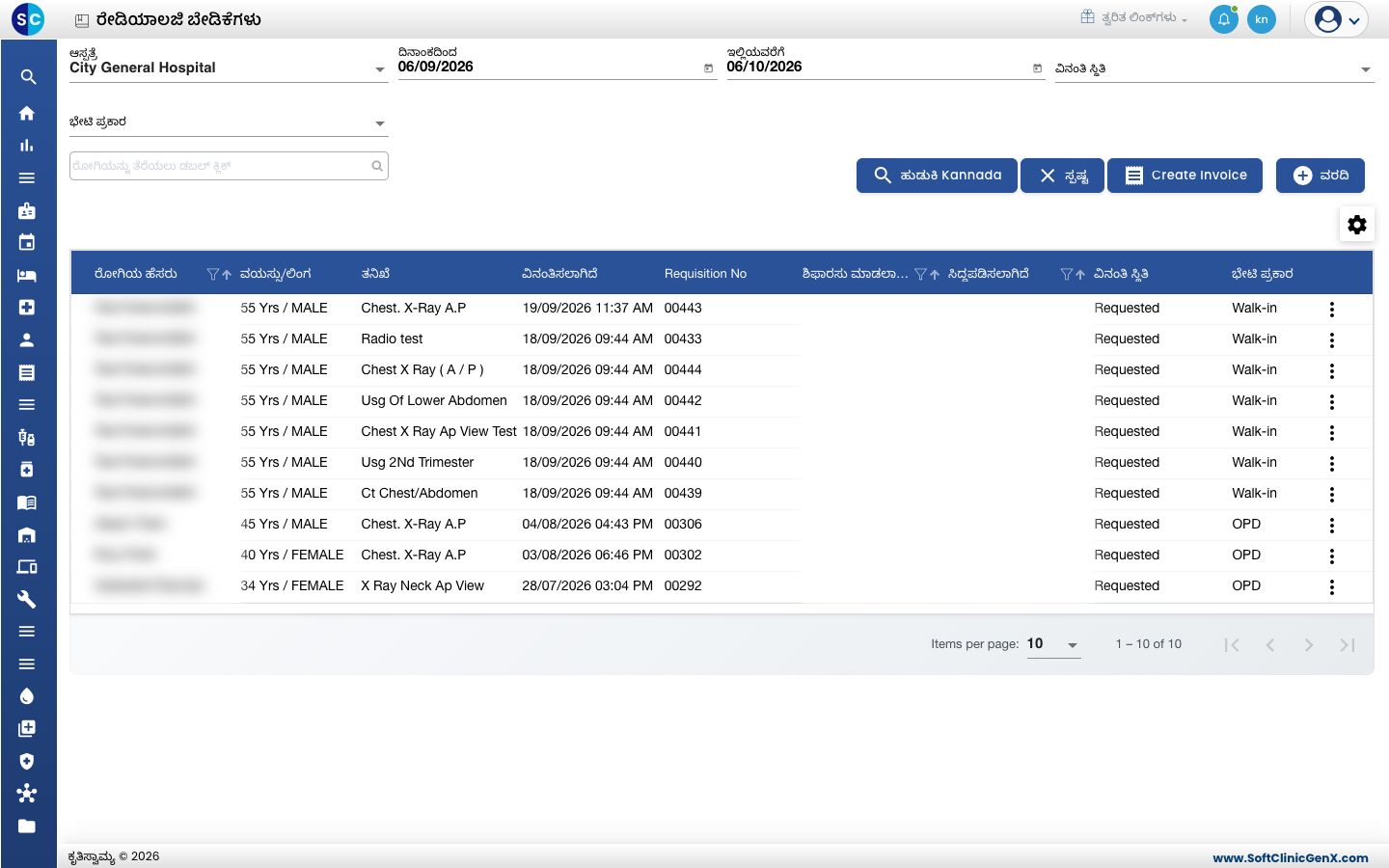Click the ವರದಿ report button
The height and width of the screenshot is (868, 1389).
1321,176
